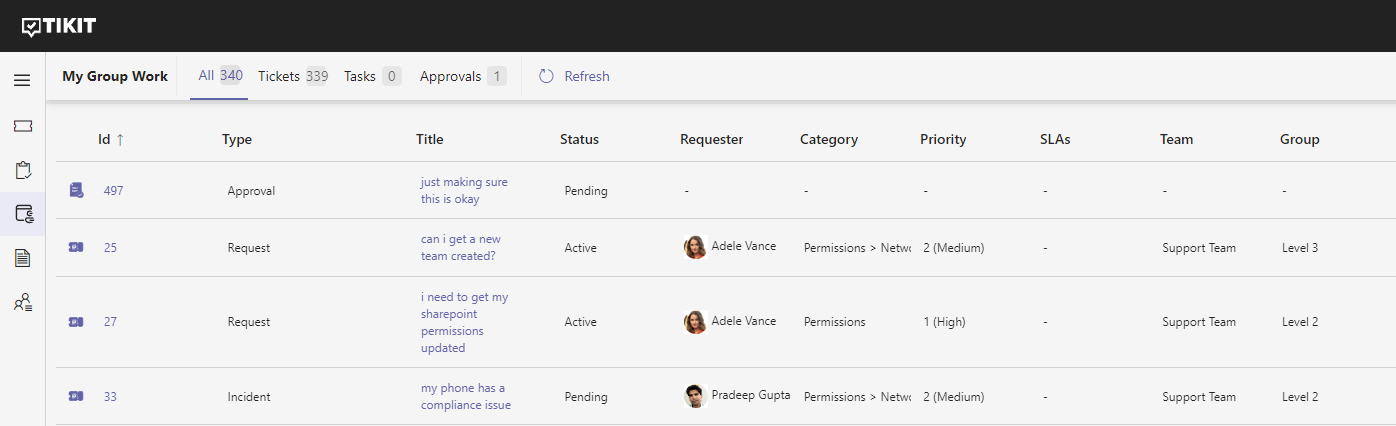
Task: Click Active status in row 25
Action: click(x=580, y=247)
